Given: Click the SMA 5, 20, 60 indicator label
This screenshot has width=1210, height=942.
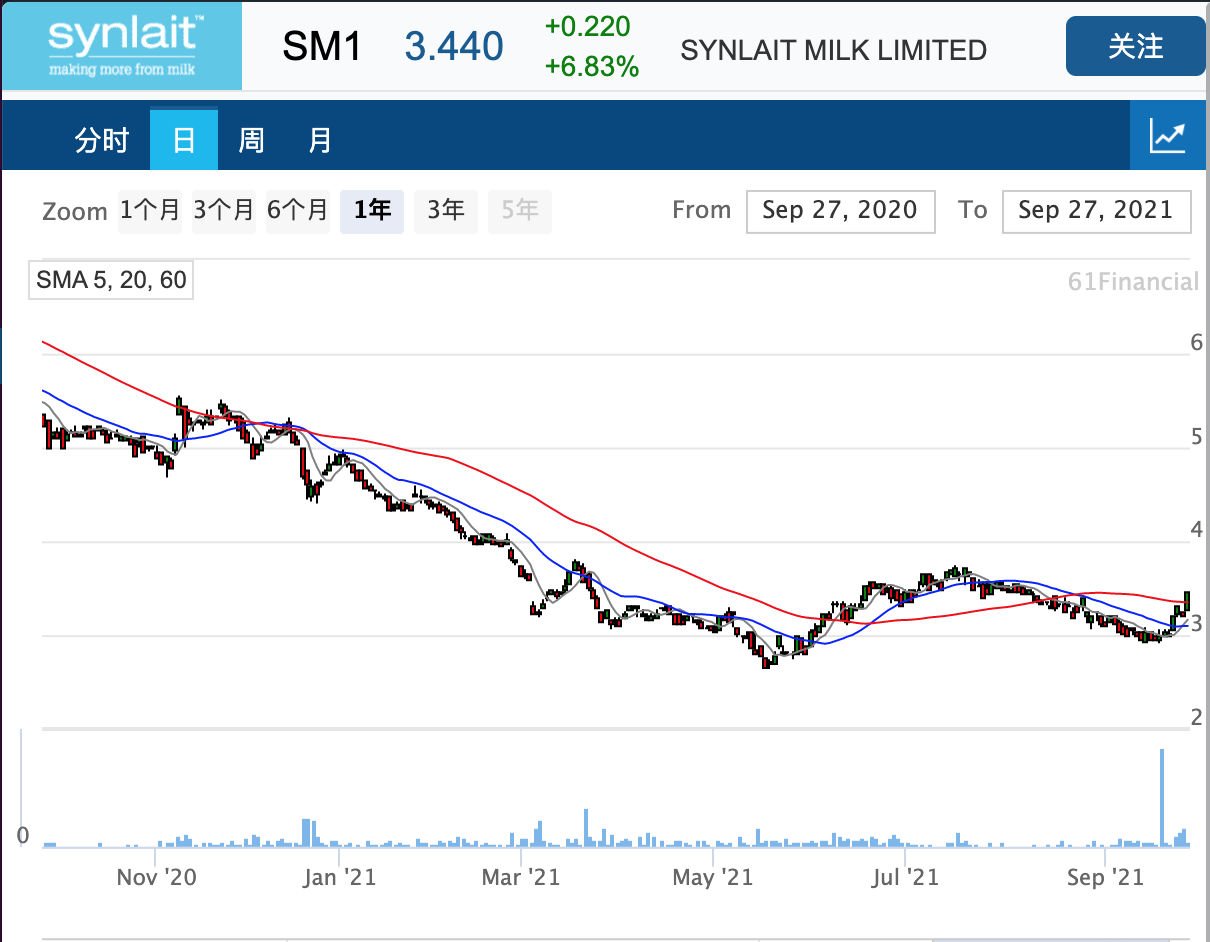Looking at the screenshot, I should click(x=111, y=280).
